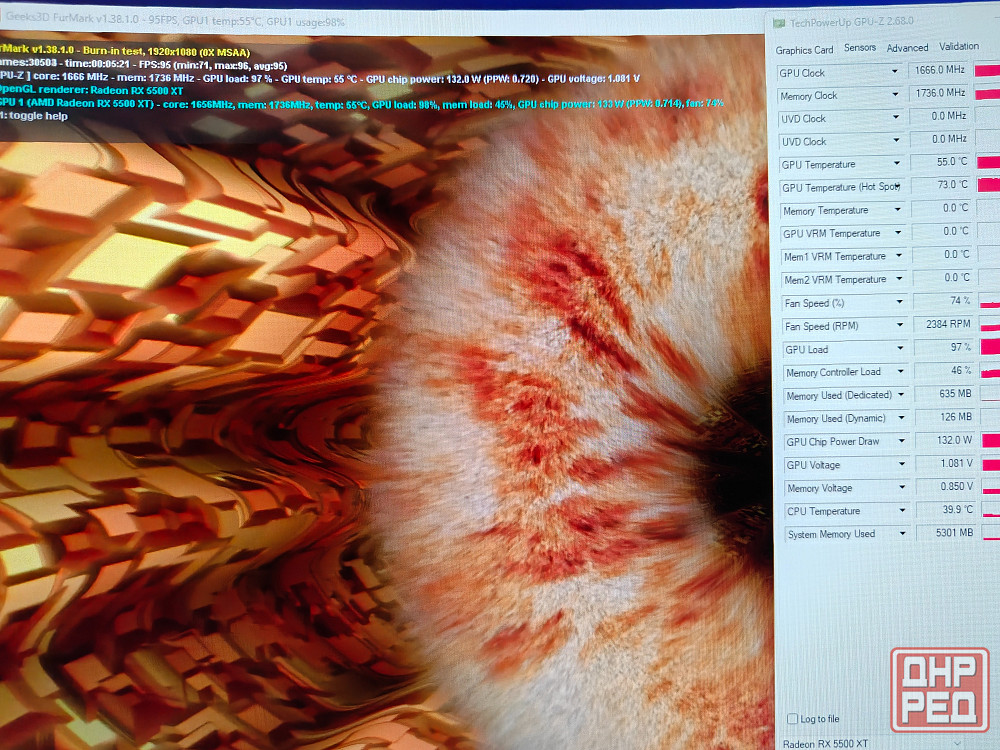The width and height of the screenshot is (1000, 750).
Task: Expand the Memory Used (Dedicated) dropdown
Action: tap(901, 395)
